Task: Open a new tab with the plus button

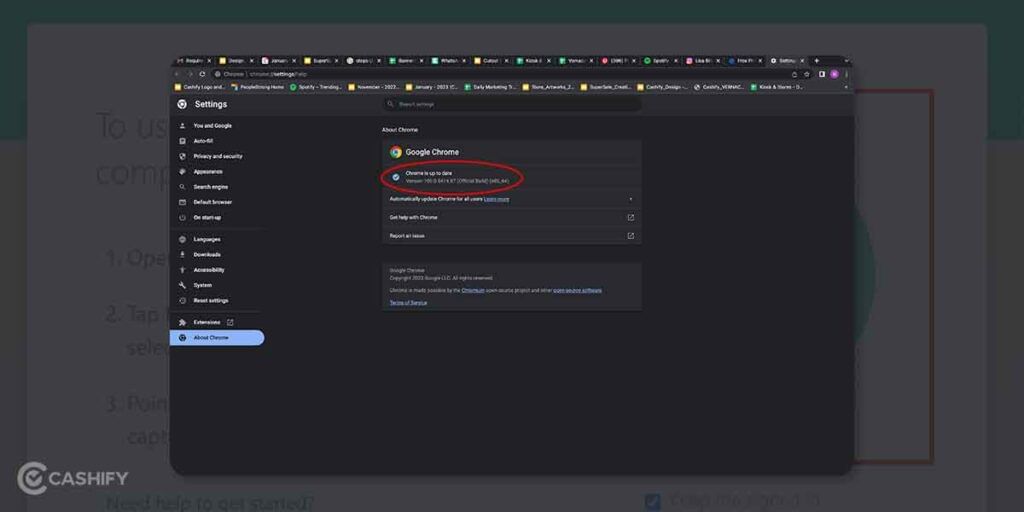Action: pyautogui.click(x=816, y=61)
